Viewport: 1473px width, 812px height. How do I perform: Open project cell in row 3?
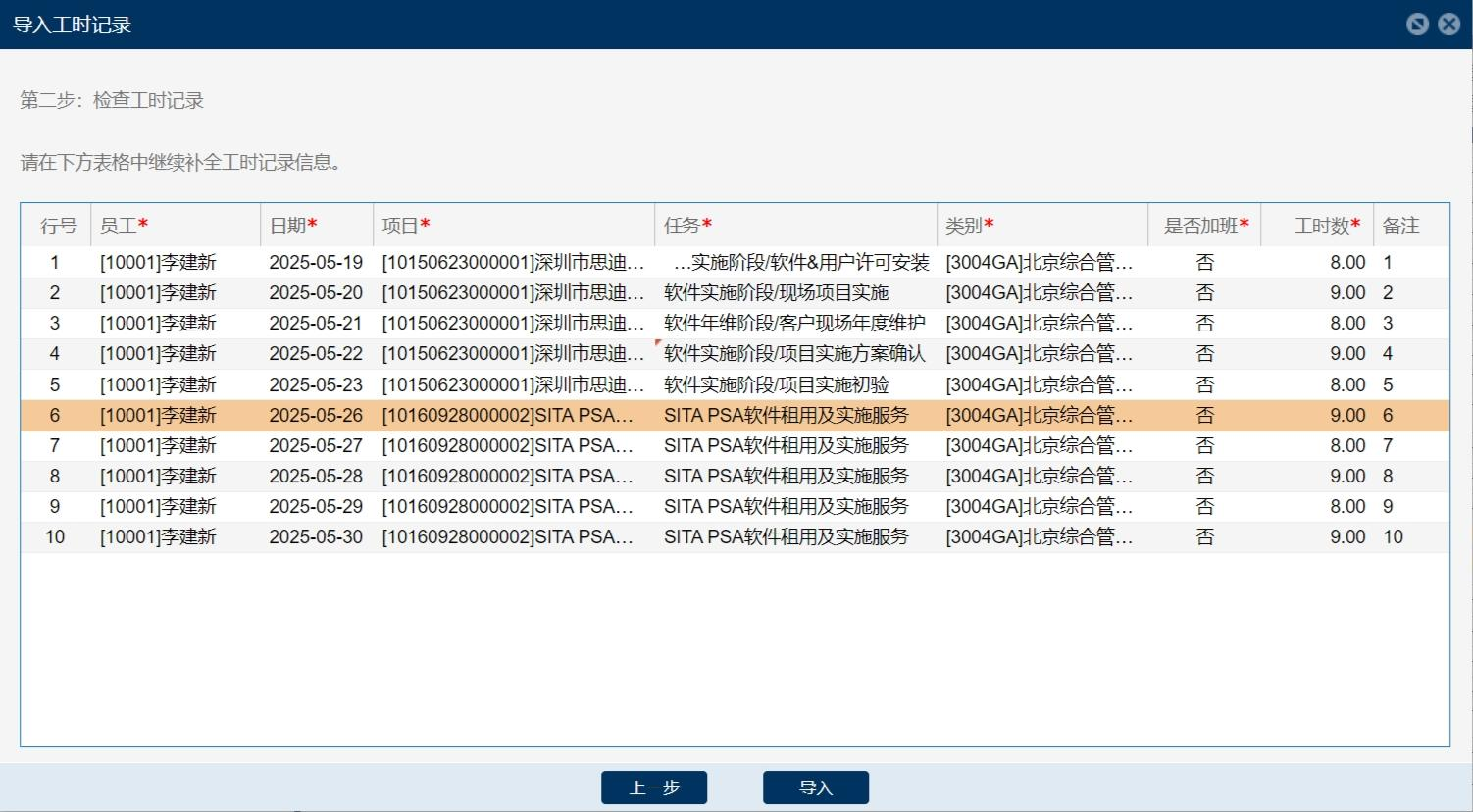pos(513,324)
